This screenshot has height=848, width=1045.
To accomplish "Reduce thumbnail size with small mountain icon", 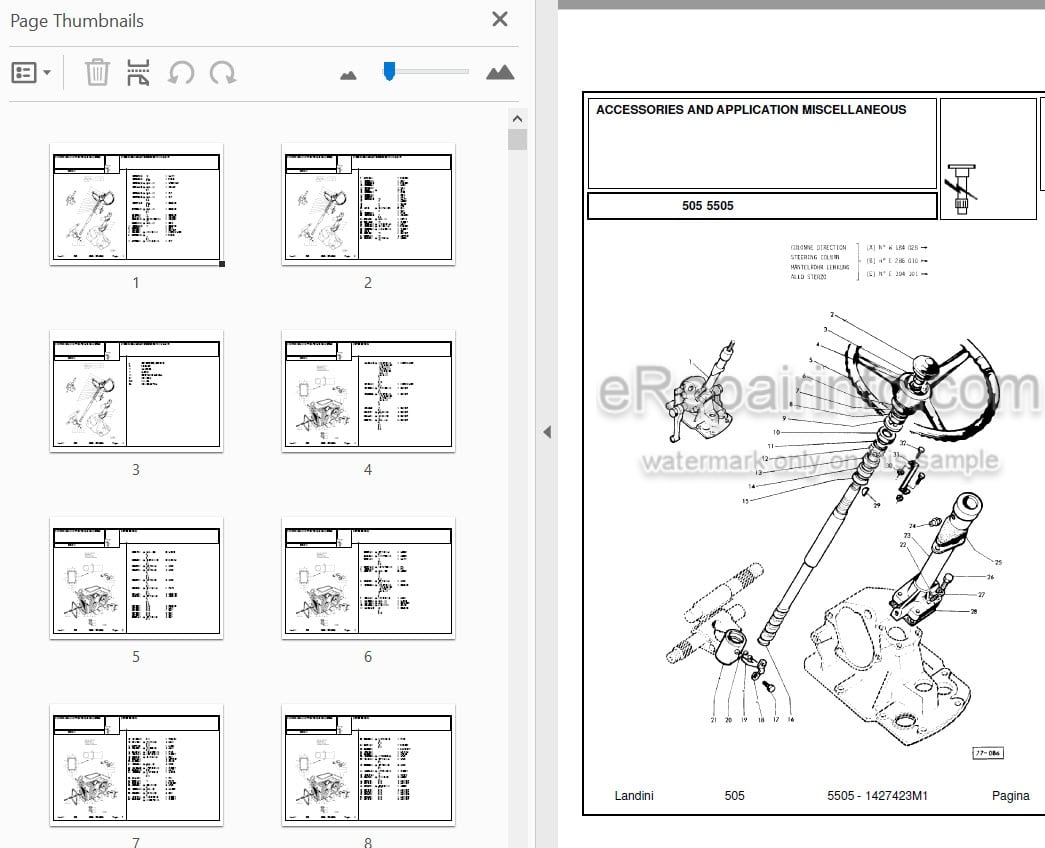I will [x=348, y=75].
